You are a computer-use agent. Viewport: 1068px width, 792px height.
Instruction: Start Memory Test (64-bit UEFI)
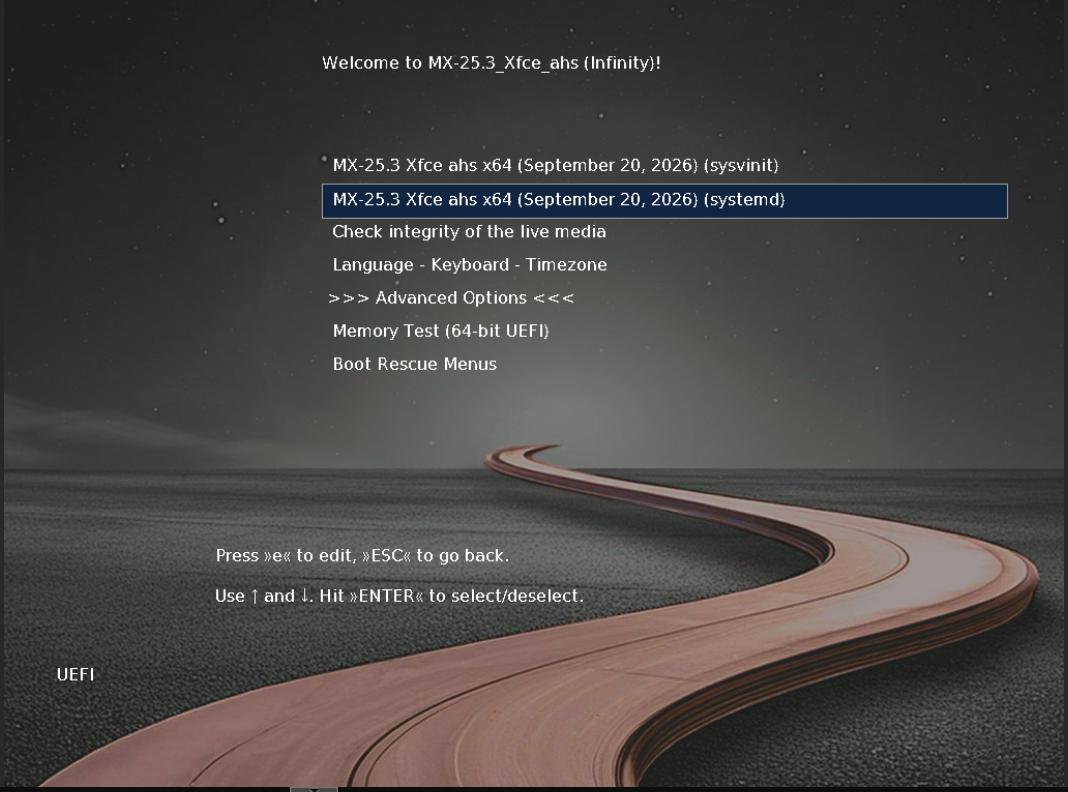coord(441,331)
